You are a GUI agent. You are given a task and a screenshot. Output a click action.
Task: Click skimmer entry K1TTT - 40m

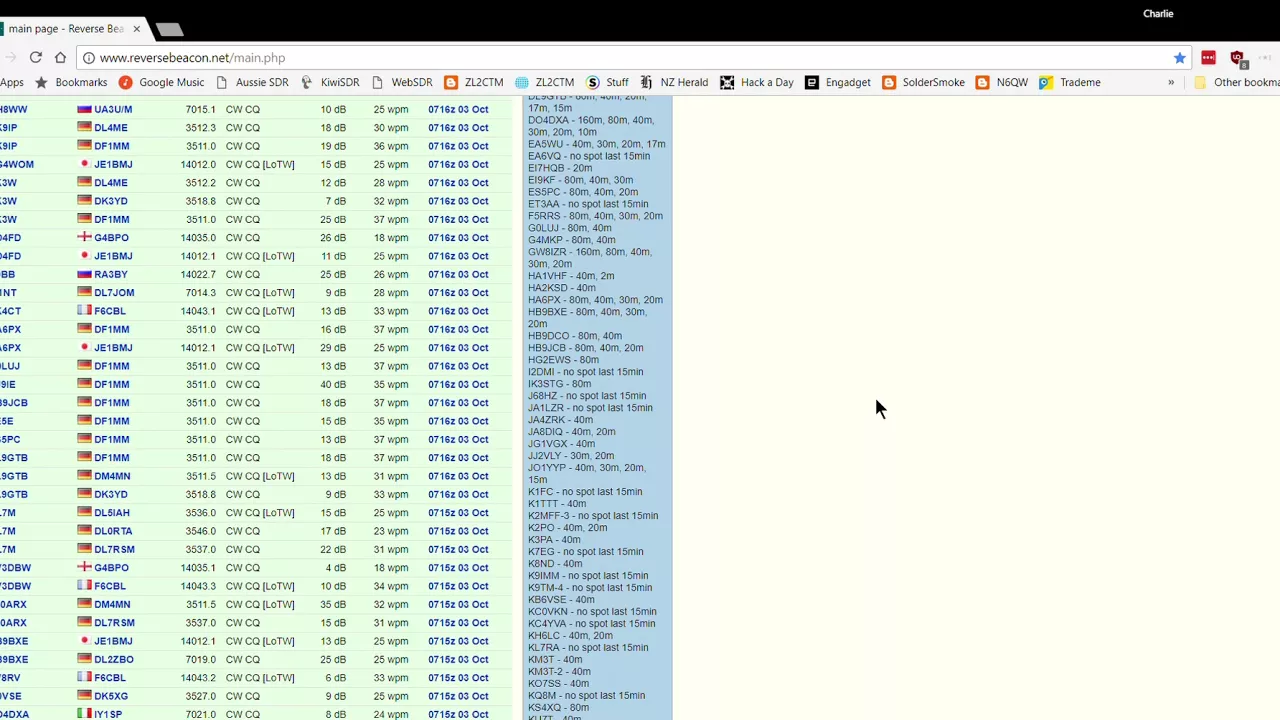click(x=555, y=504)
